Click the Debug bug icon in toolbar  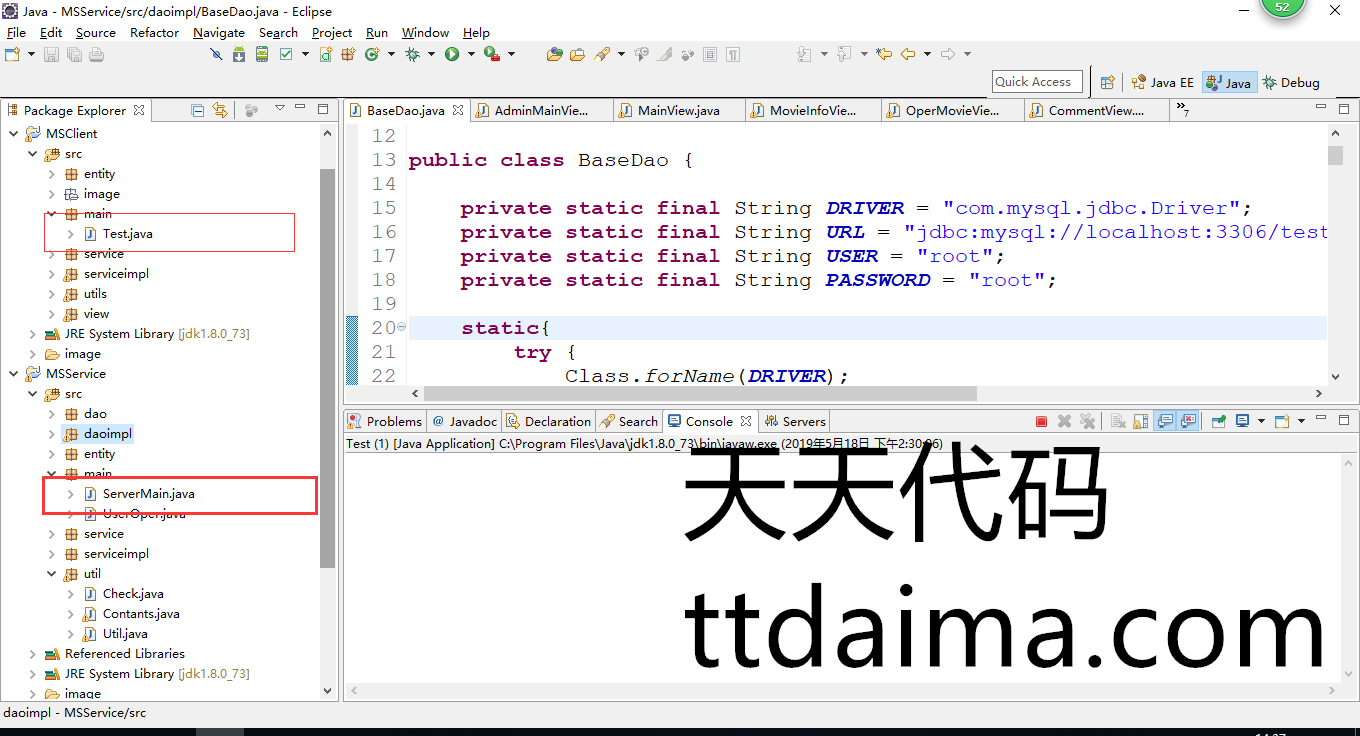pos(412,54)
